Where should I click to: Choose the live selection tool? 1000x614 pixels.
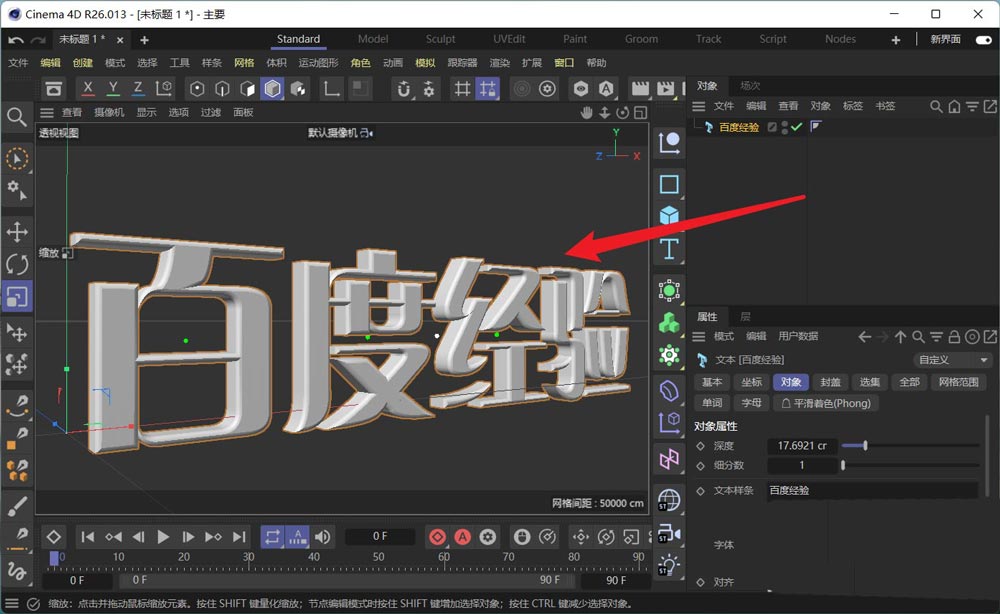pos(17,158)
